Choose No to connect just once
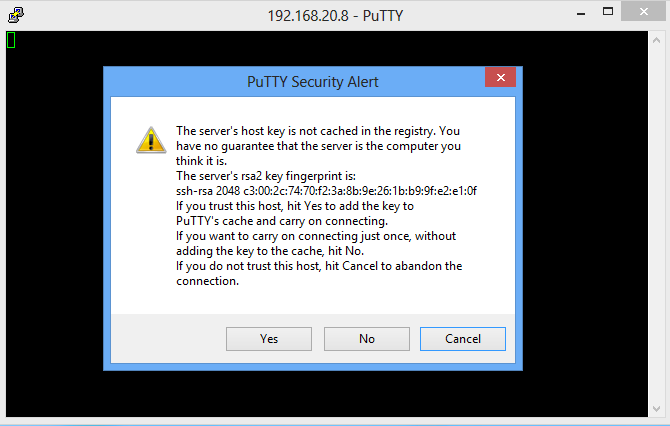Viewport: 670px width, 426px height. tap(367, 339)
